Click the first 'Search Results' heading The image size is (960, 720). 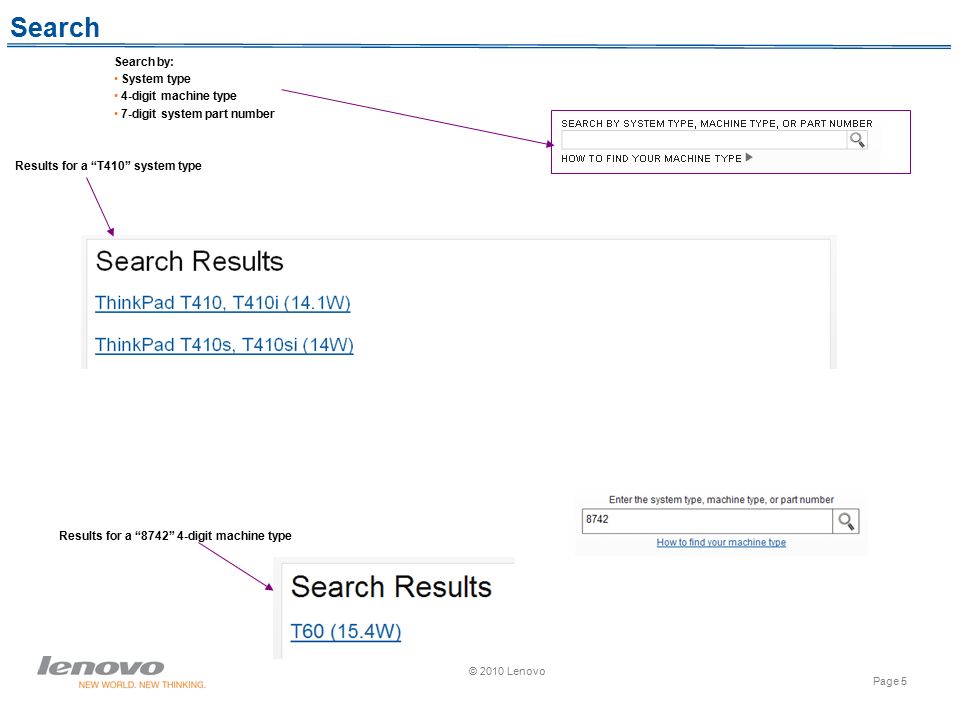point(190,261)
